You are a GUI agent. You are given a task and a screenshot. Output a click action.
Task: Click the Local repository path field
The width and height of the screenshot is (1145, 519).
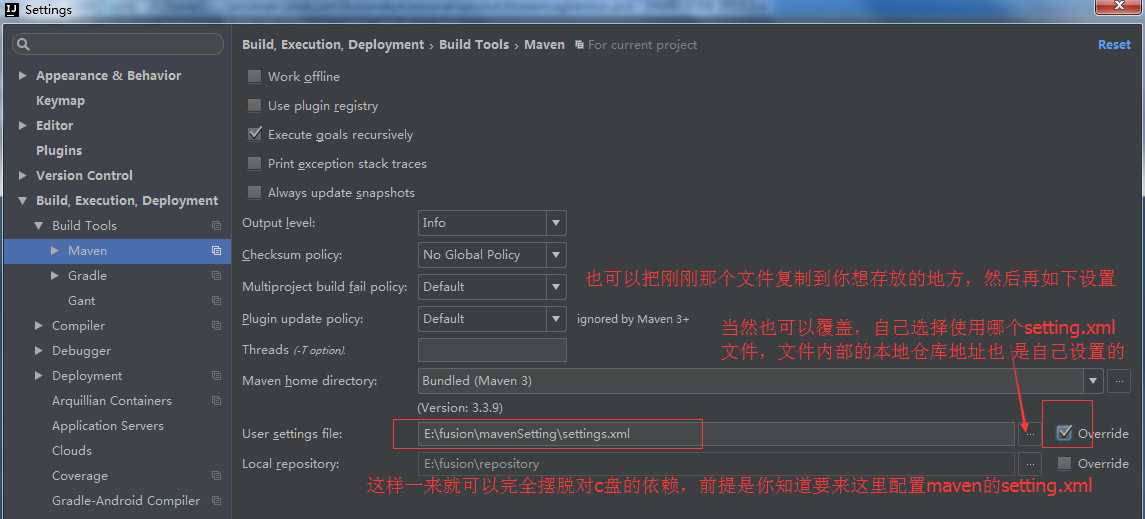pos(716,464)
